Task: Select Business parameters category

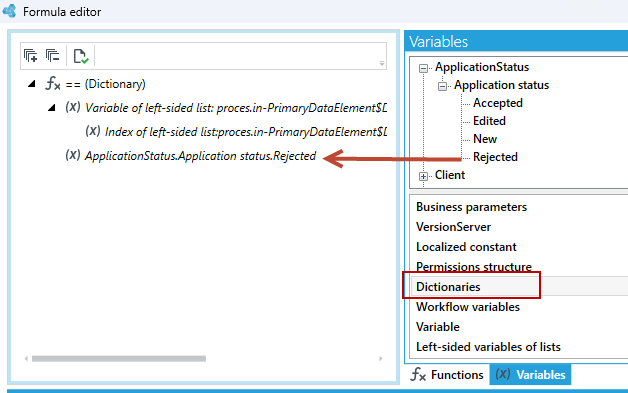Action: pyautogui.click(x=471, y=207)
